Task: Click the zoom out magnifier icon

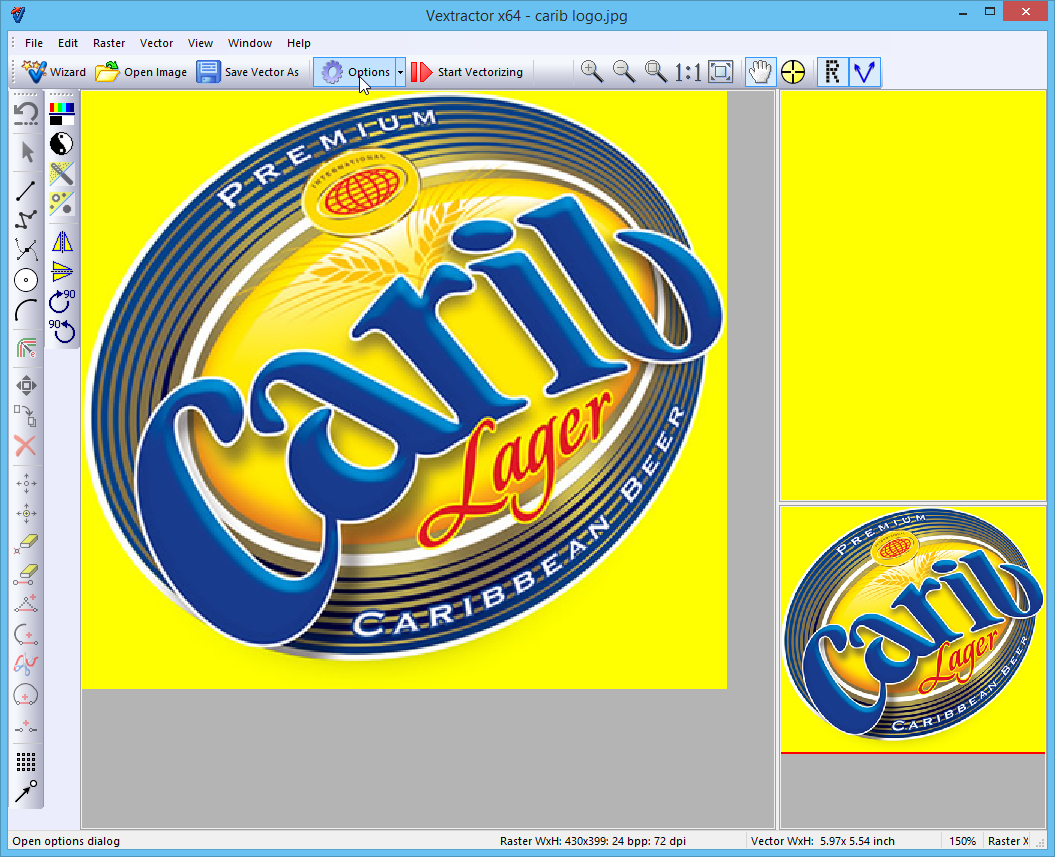Action: pyautogui.click(x=623, y=71)
